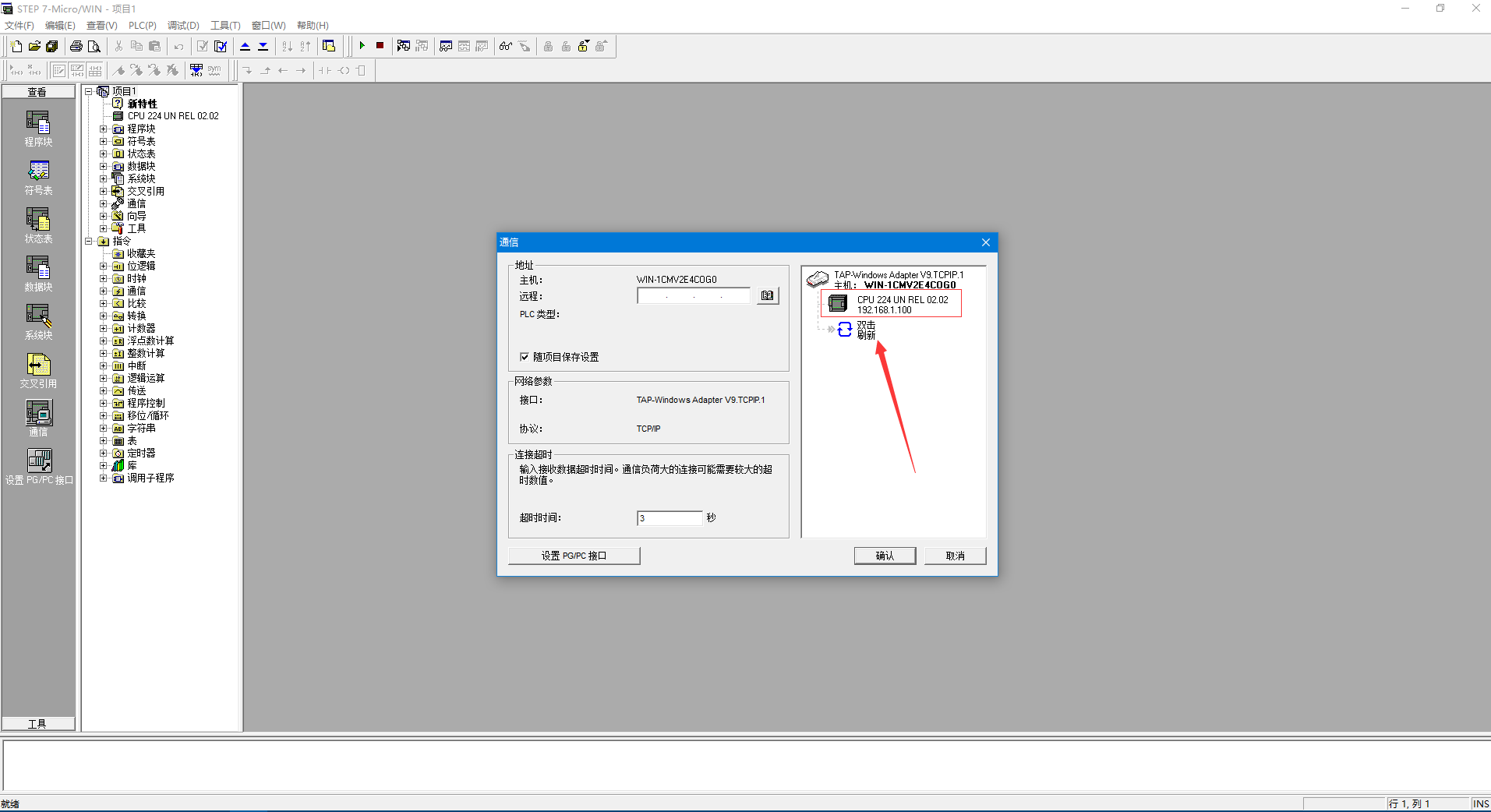Click the timeout seconds input field
The image size is (1491, 812).
[x=670, y=518]
